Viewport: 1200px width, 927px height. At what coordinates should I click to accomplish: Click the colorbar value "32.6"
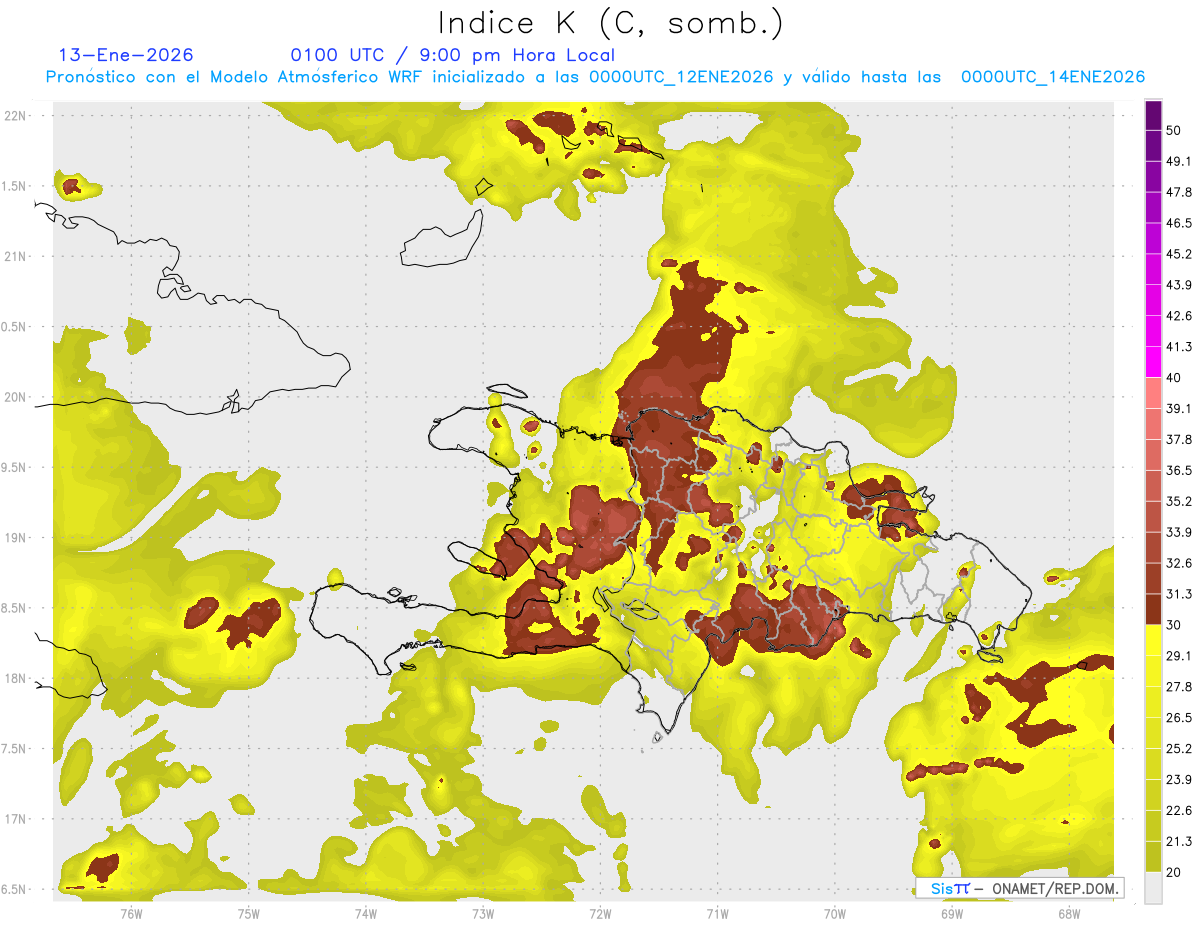(x=1179, y=563)
